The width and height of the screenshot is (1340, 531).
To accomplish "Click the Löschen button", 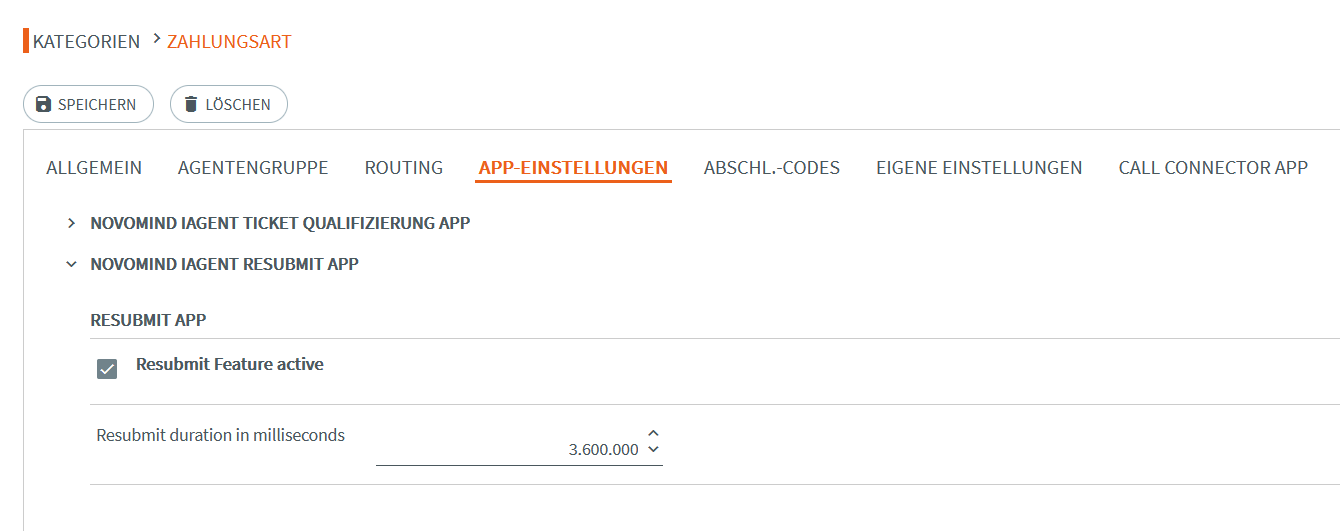I will tap(229, 104).
